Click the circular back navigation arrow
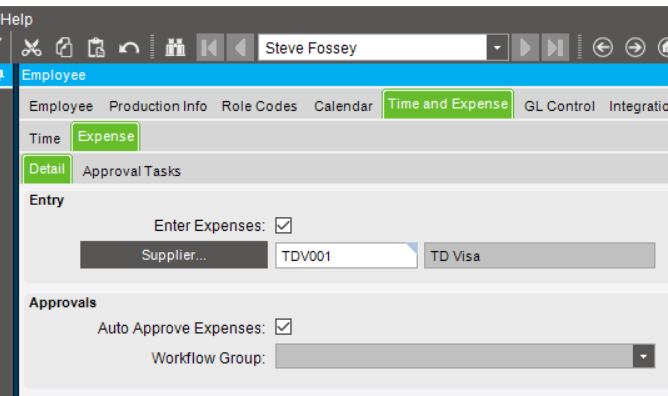The image size is (668, 396). 602,47
